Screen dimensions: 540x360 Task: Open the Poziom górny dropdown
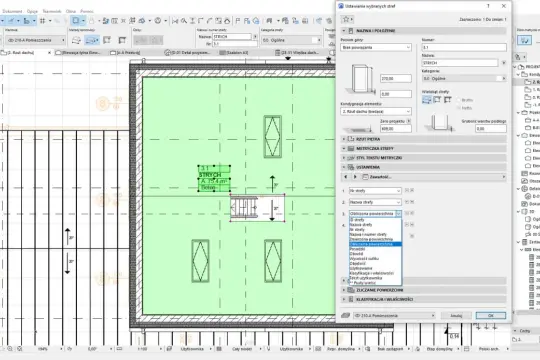point(376,47)
